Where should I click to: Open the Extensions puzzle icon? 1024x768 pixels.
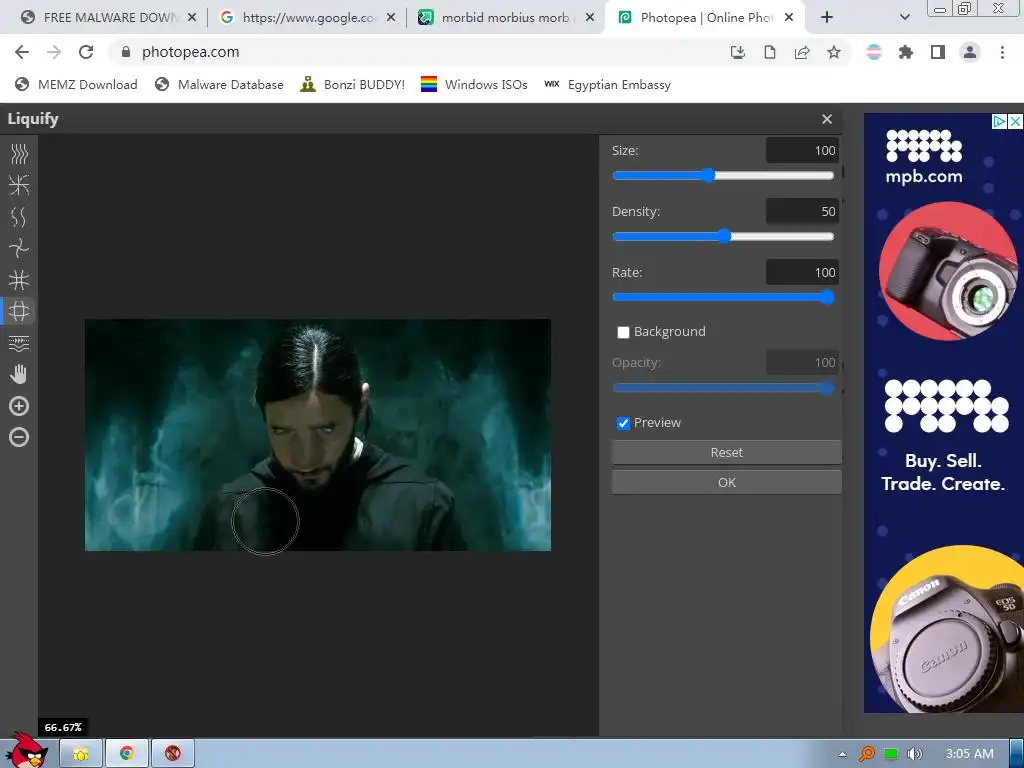(906, 52)
